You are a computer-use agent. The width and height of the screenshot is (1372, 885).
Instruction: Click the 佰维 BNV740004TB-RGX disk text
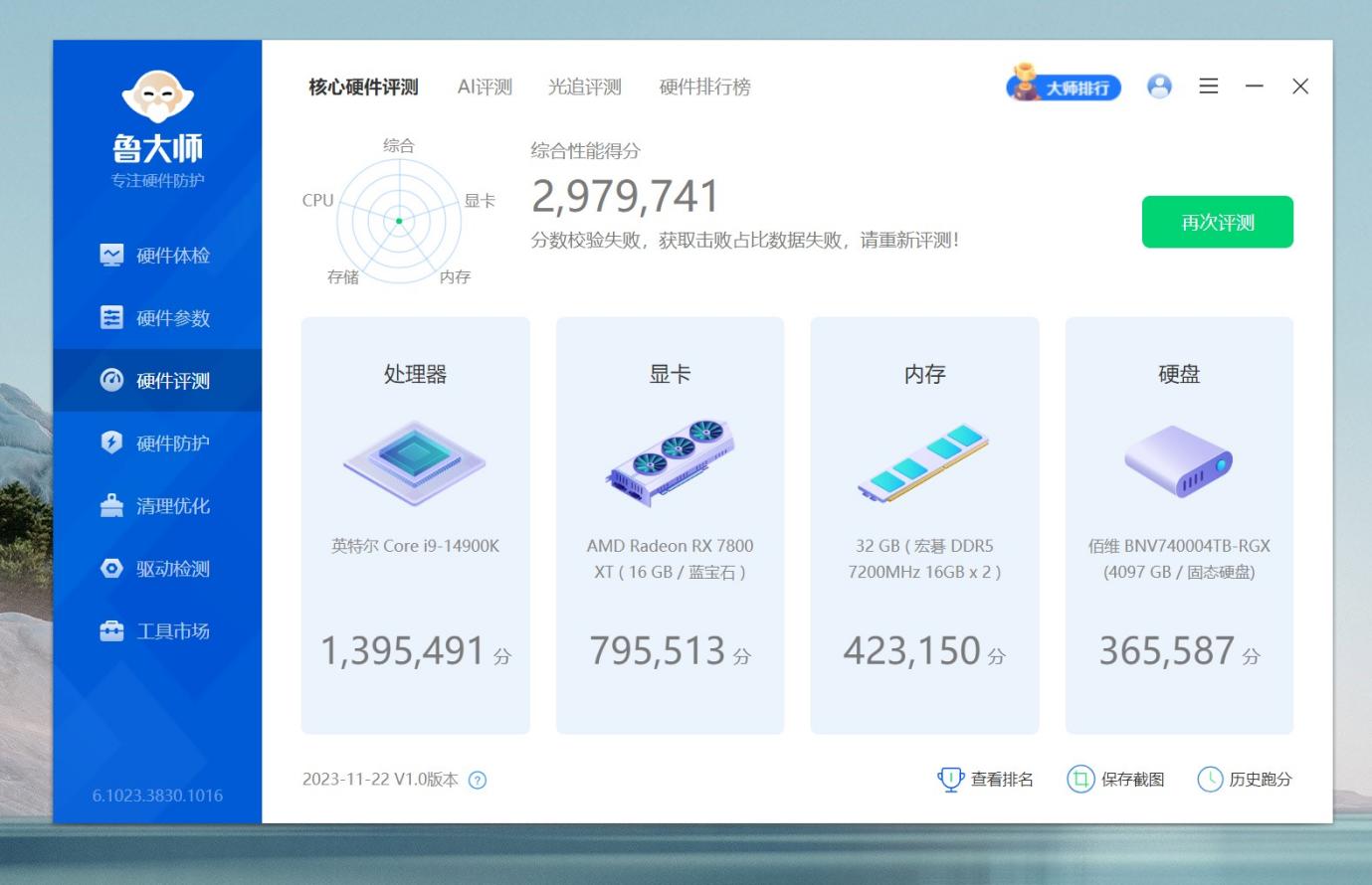click(x=1179, y=559)
